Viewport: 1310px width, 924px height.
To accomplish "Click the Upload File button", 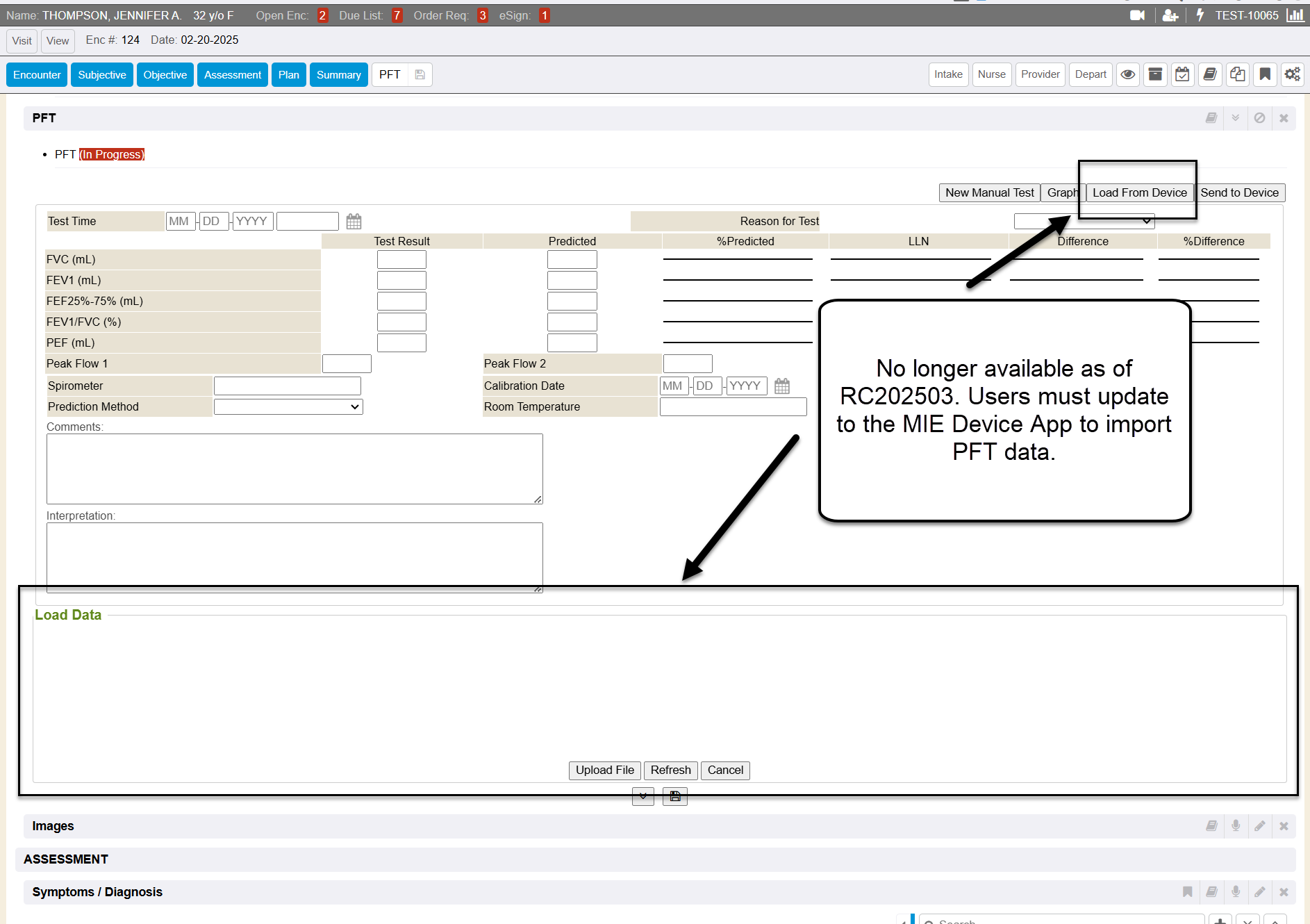I will click(x=604, y=770).
